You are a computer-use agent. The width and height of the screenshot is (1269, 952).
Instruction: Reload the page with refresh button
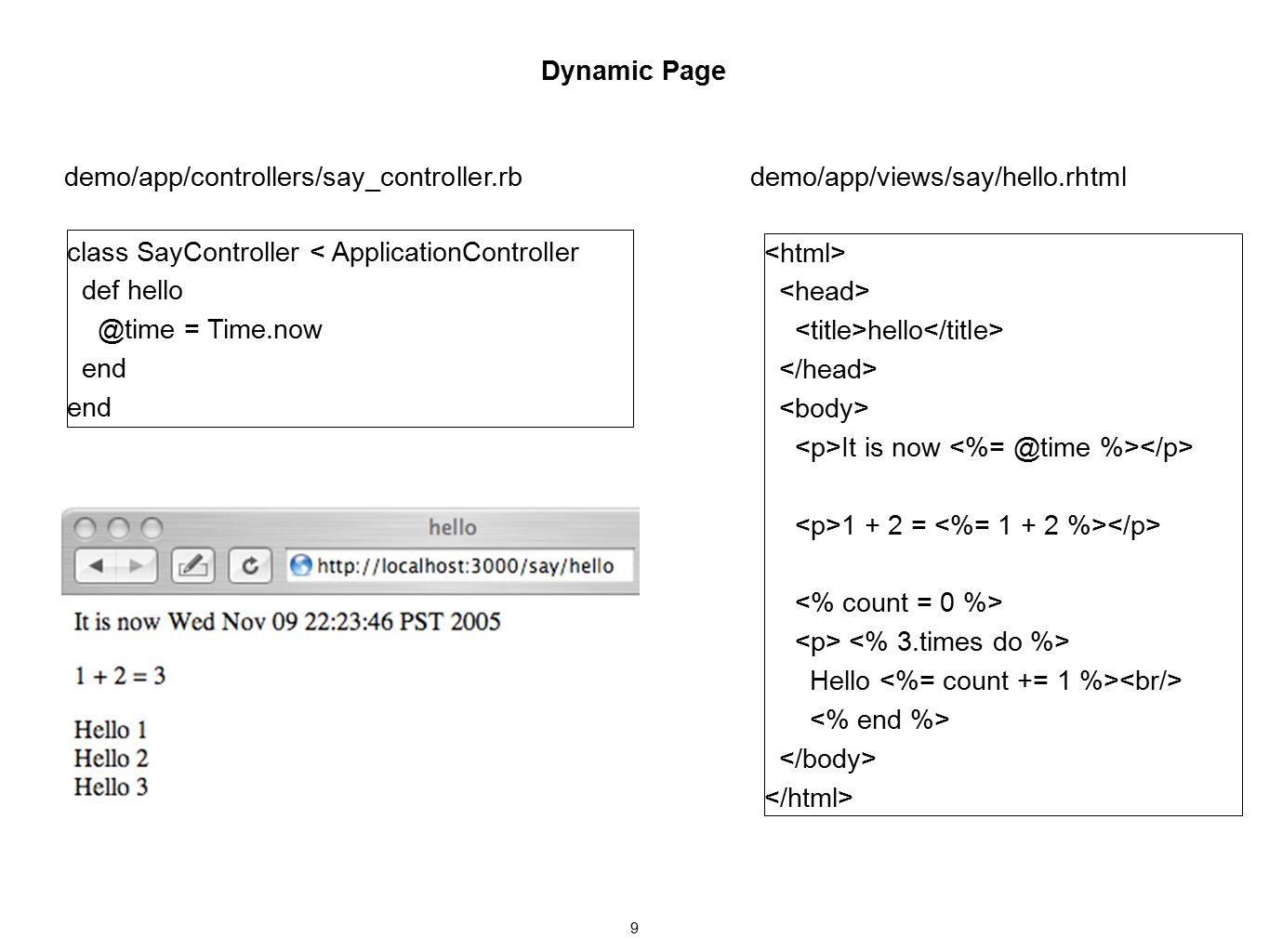(x=250, y=565)
